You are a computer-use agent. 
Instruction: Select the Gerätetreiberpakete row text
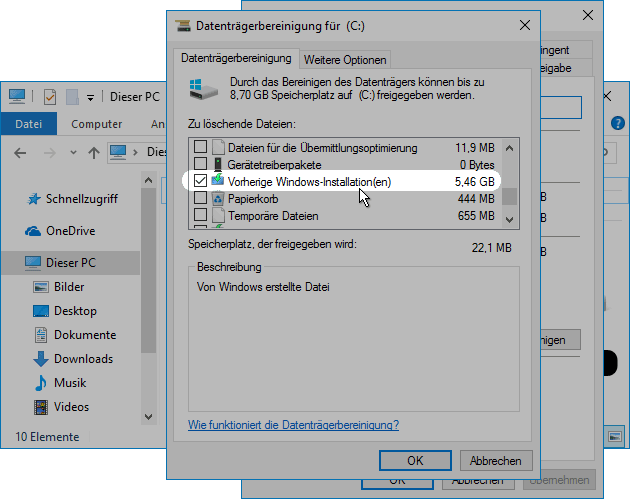tap(274, 165)
